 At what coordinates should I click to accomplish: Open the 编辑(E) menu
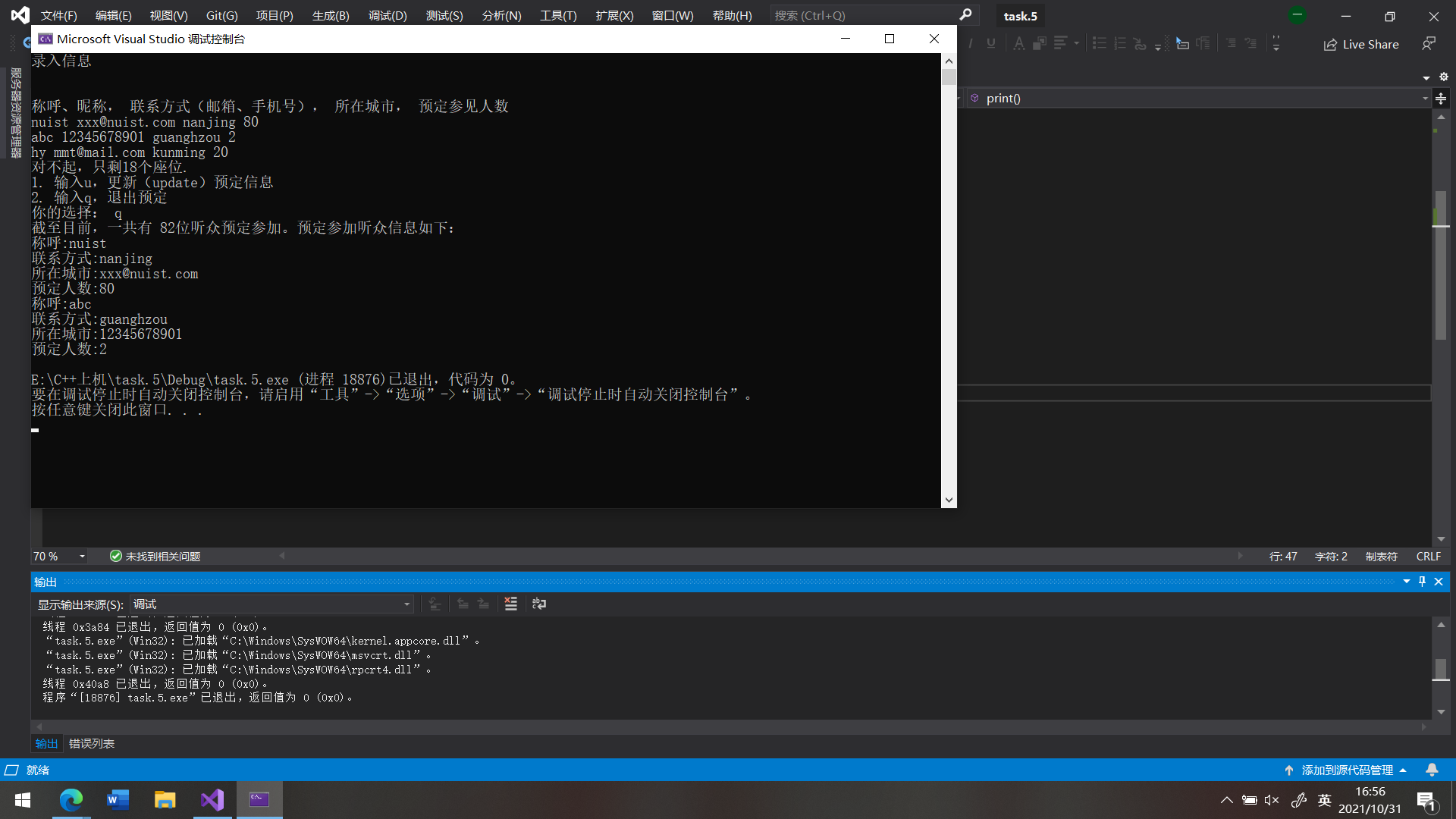pyautogui.click(x=113, y=15)
